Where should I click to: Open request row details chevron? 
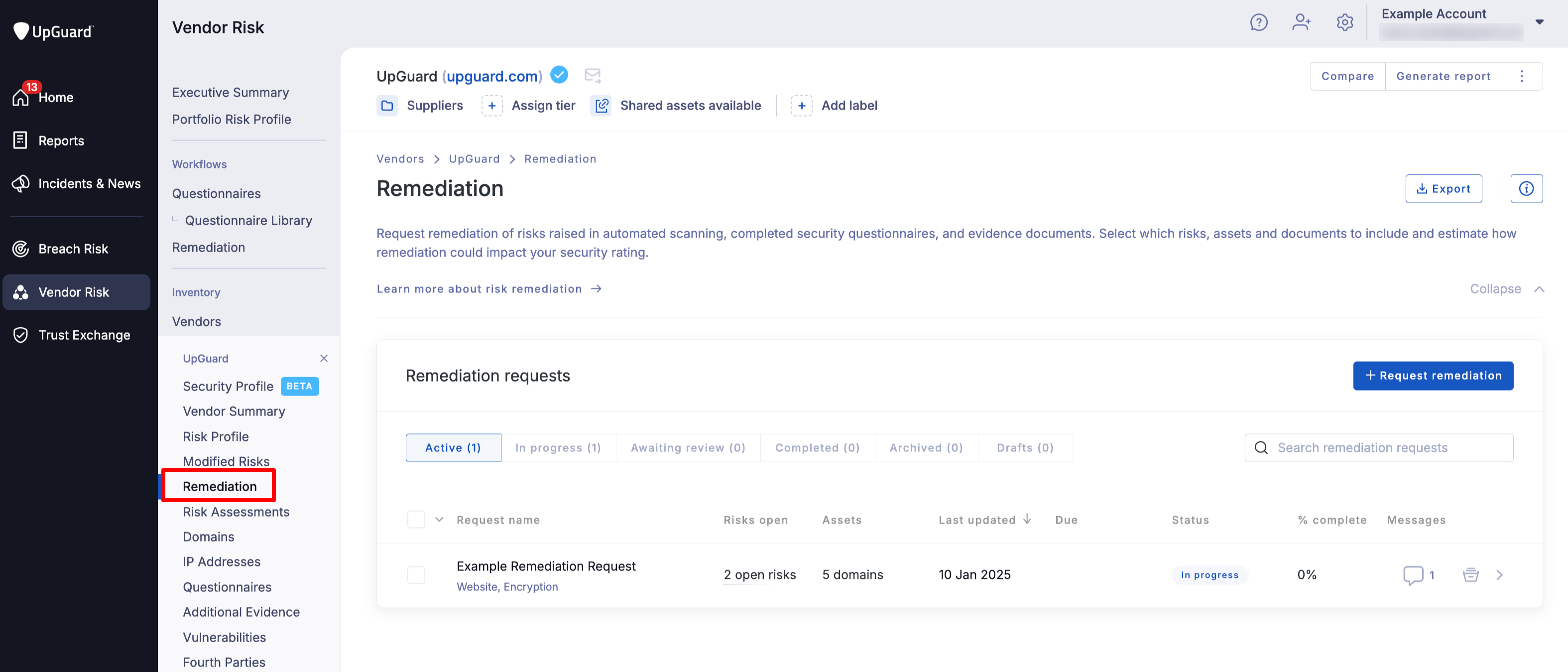click(1499, 574)
